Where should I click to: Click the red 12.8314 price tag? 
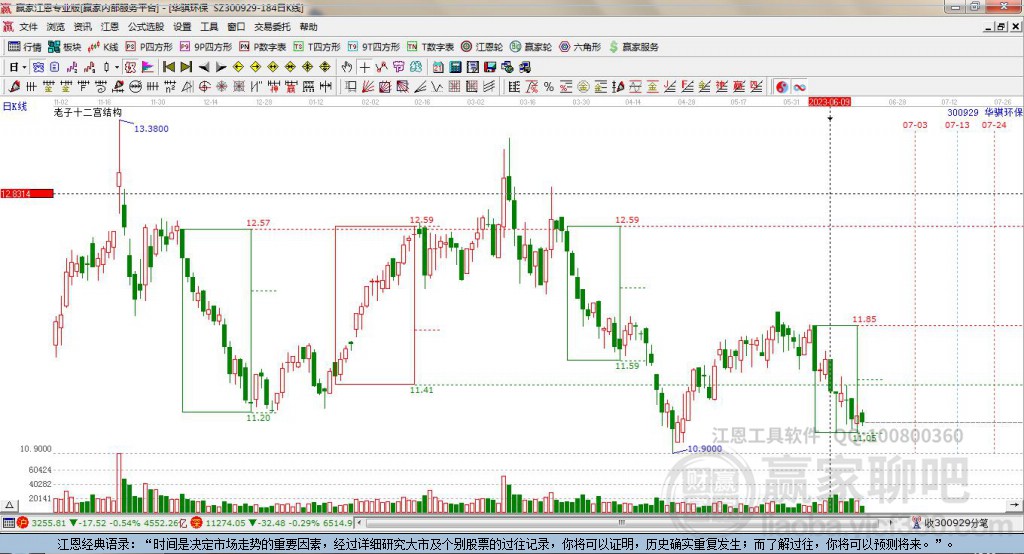[x=27, y=193]
